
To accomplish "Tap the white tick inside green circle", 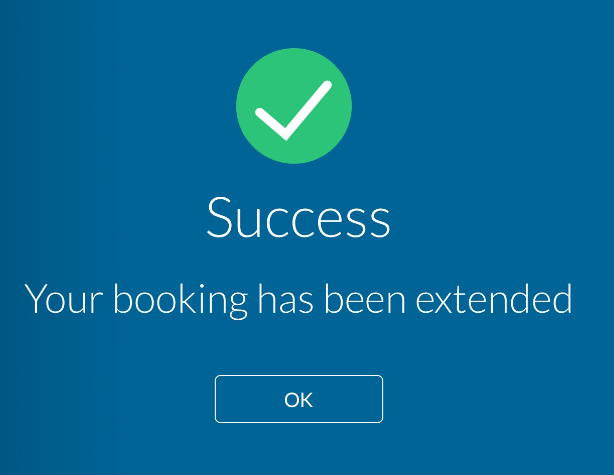I will pos(293,110).
